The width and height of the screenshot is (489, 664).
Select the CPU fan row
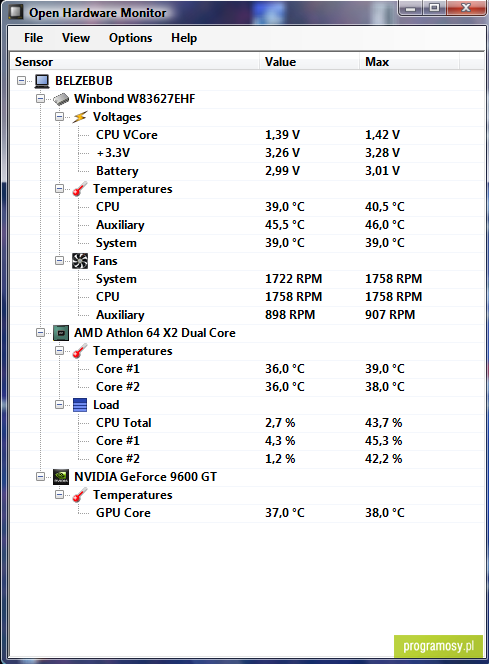[x=247, y=297]
